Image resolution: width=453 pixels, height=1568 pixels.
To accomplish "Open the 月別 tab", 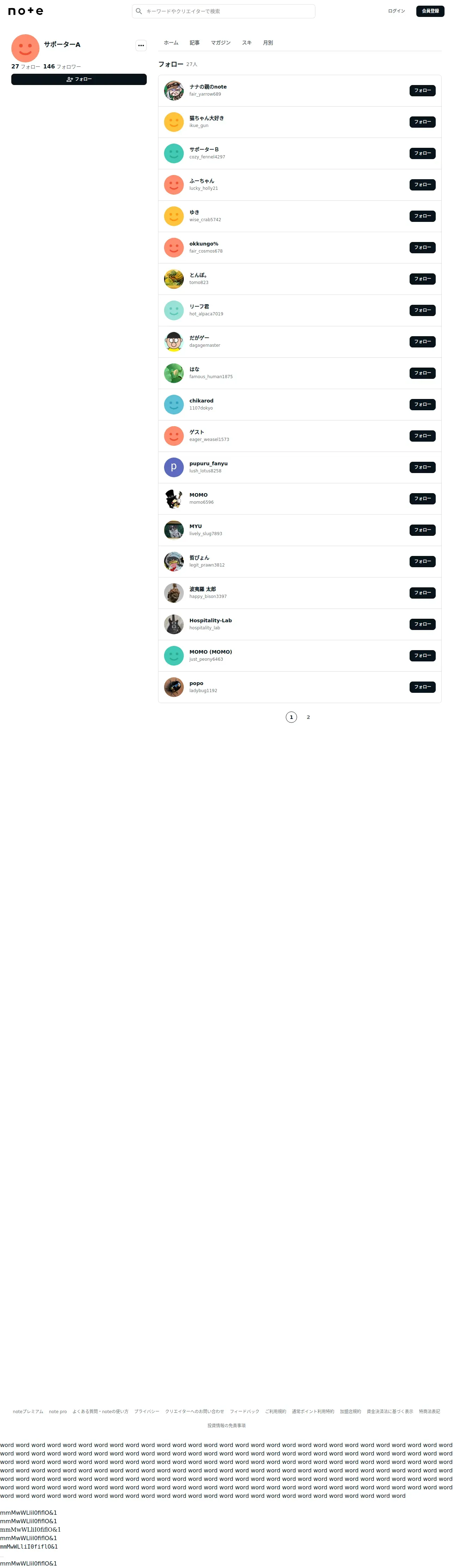I will pos(268,43).
